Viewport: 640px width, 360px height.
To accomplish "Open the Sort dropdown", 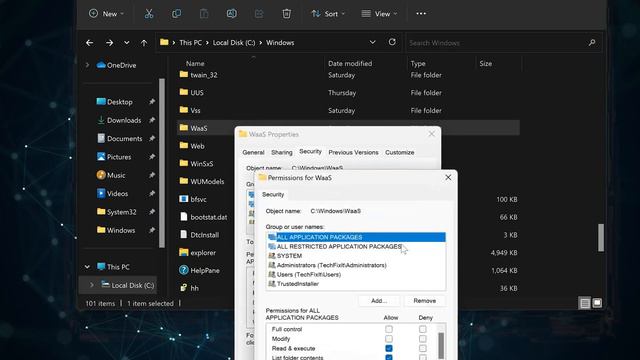I will [328, 13].
